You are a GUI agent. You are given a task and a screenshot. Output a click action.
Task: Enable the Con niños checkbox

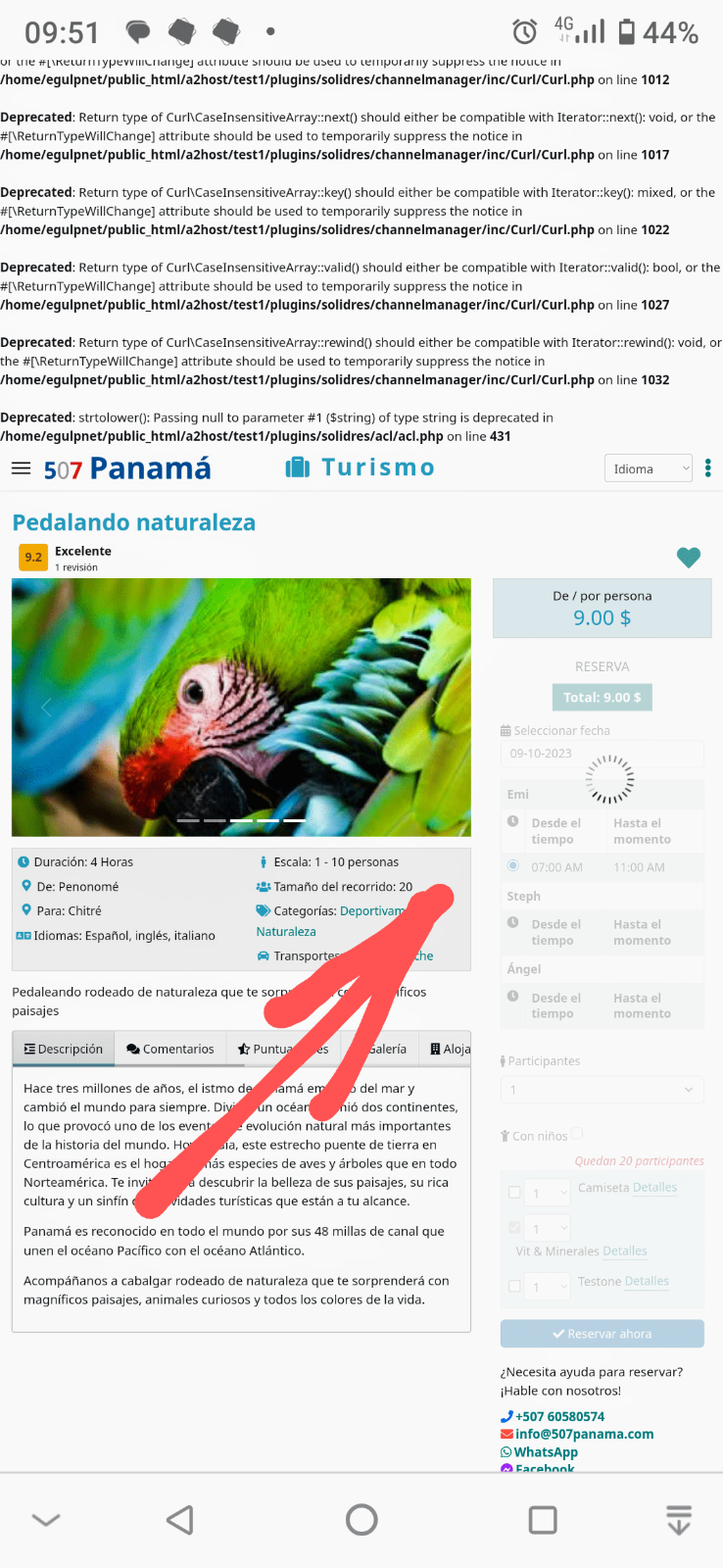pos(577,1134)
